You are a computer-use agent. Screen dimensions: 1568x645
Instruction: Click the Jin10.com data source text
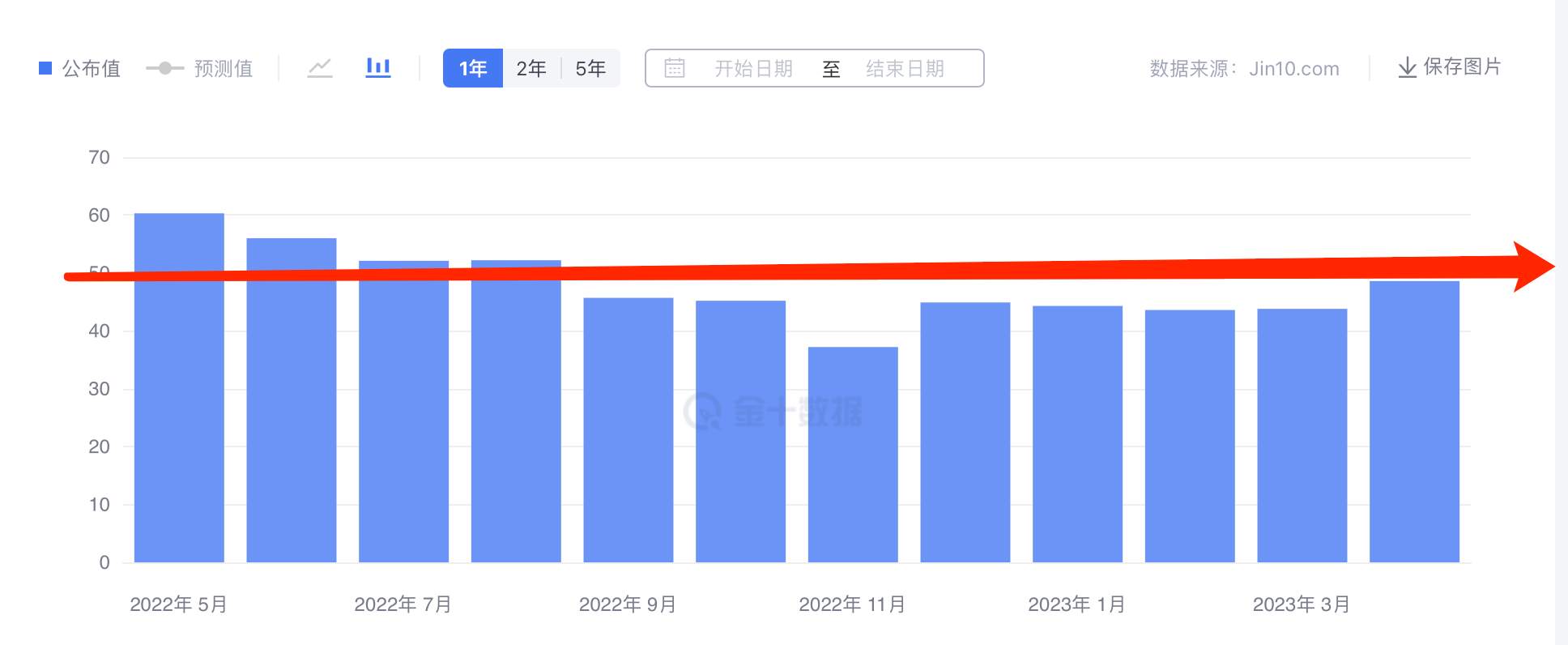pos(1293,69)
